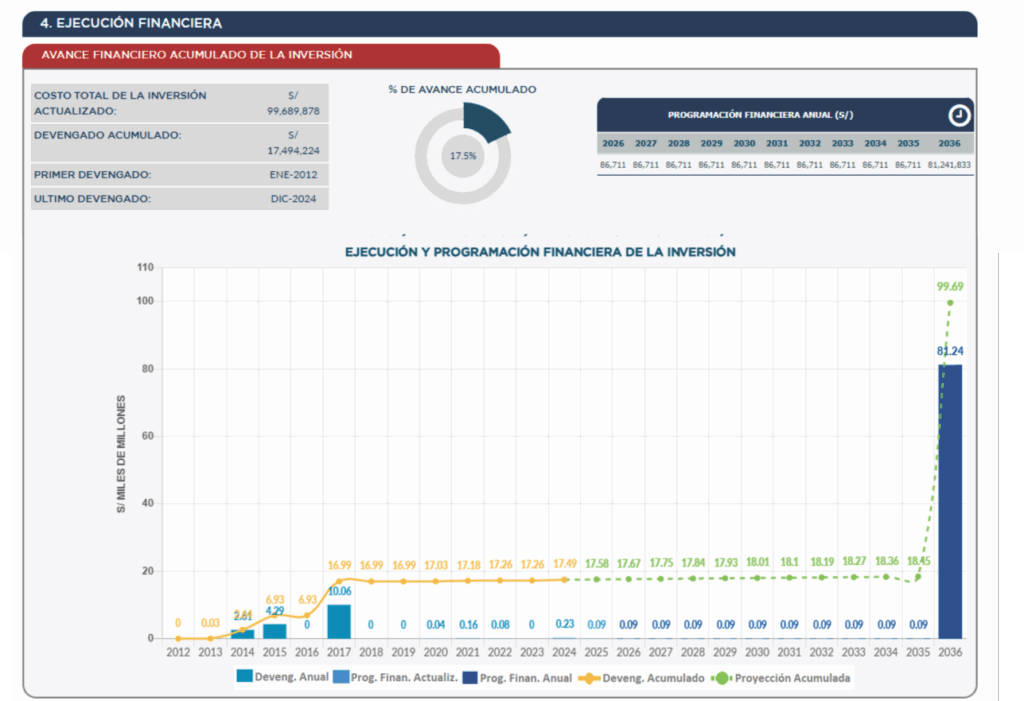
Task: Click the 99.69 green projection data point
Action: tap(949, 302)
